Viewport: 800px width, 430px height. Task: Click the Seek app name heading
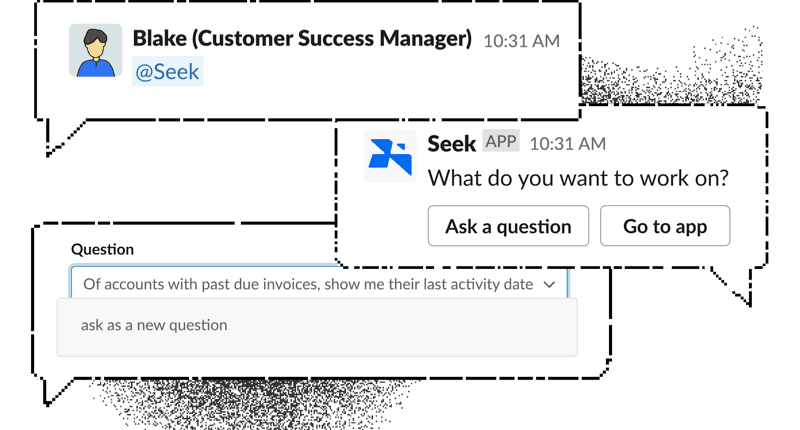pos(451,143)
